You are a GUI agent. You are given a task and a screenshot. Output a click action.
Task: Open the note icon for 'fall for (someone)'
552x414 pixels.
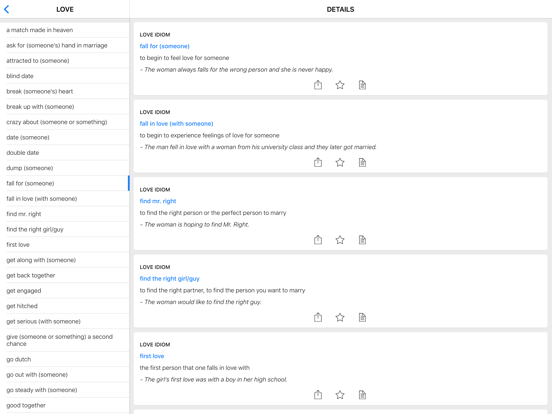362,85
